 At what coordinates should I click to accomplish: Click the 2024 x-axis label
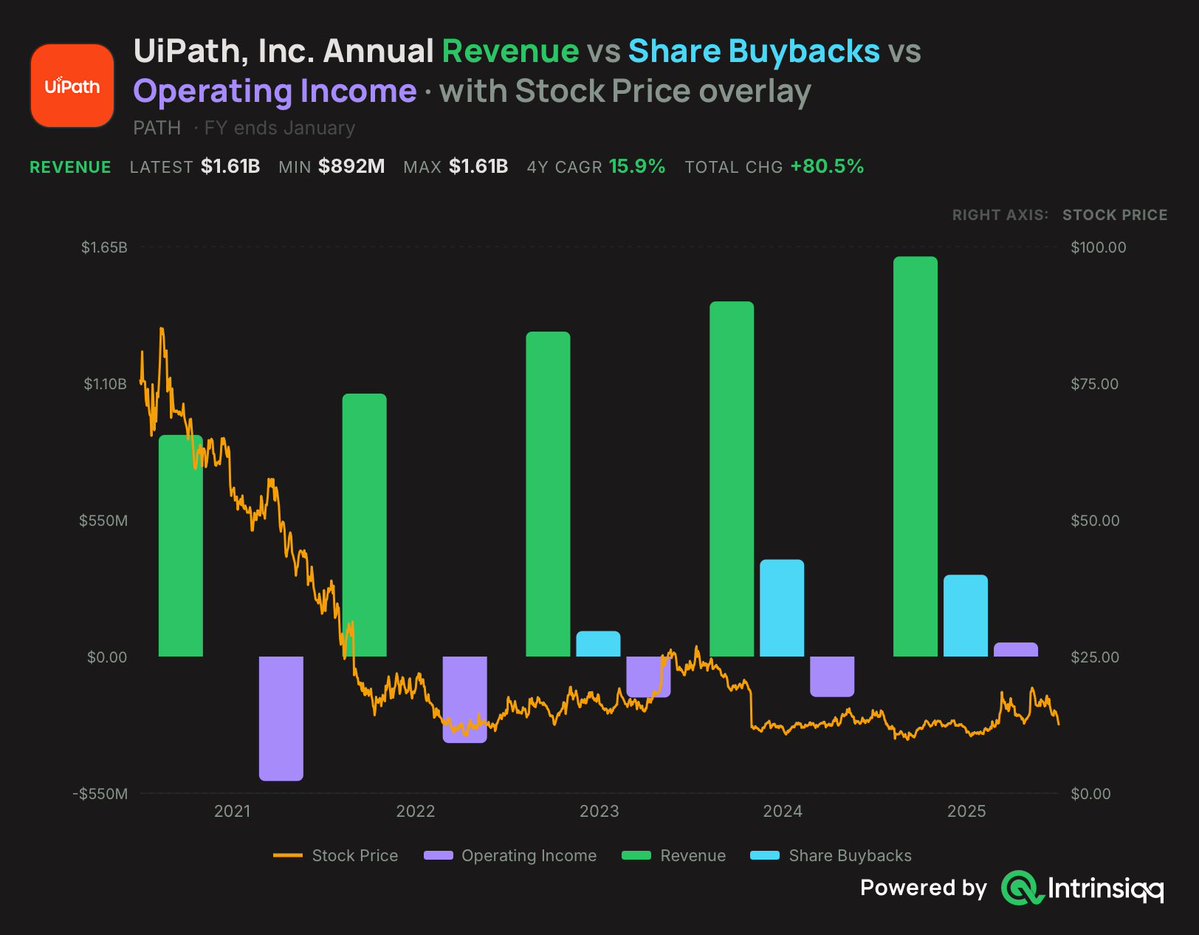[x=782, y=811]
